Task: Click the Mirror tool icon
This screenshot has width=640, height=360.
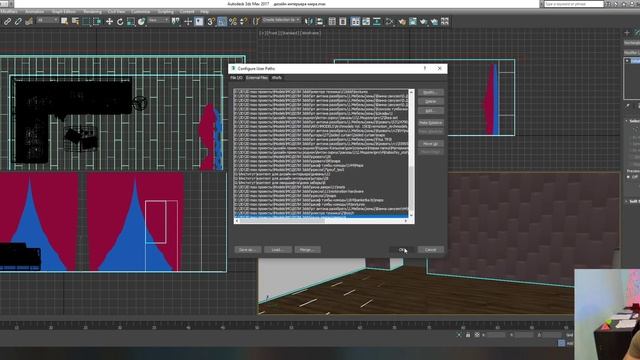Action: coord(309,22)
